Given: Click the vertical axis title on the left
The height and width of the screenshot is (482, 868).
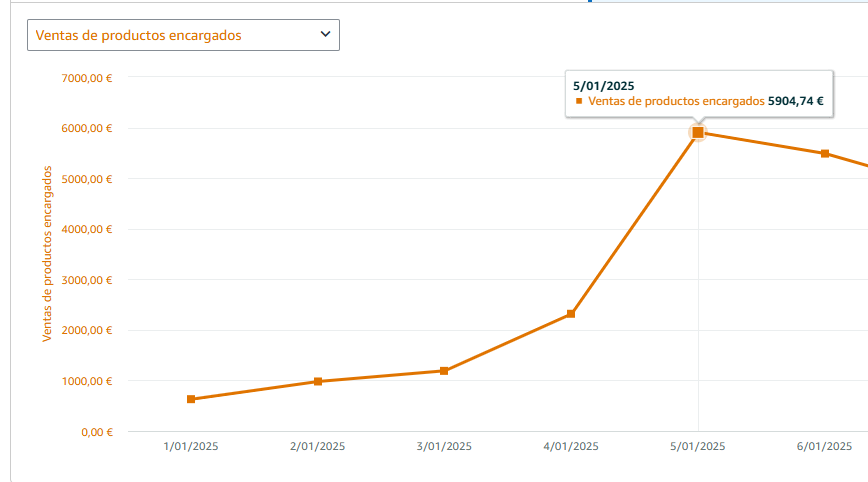Looking at the screenshot, I should click(47, 254).
